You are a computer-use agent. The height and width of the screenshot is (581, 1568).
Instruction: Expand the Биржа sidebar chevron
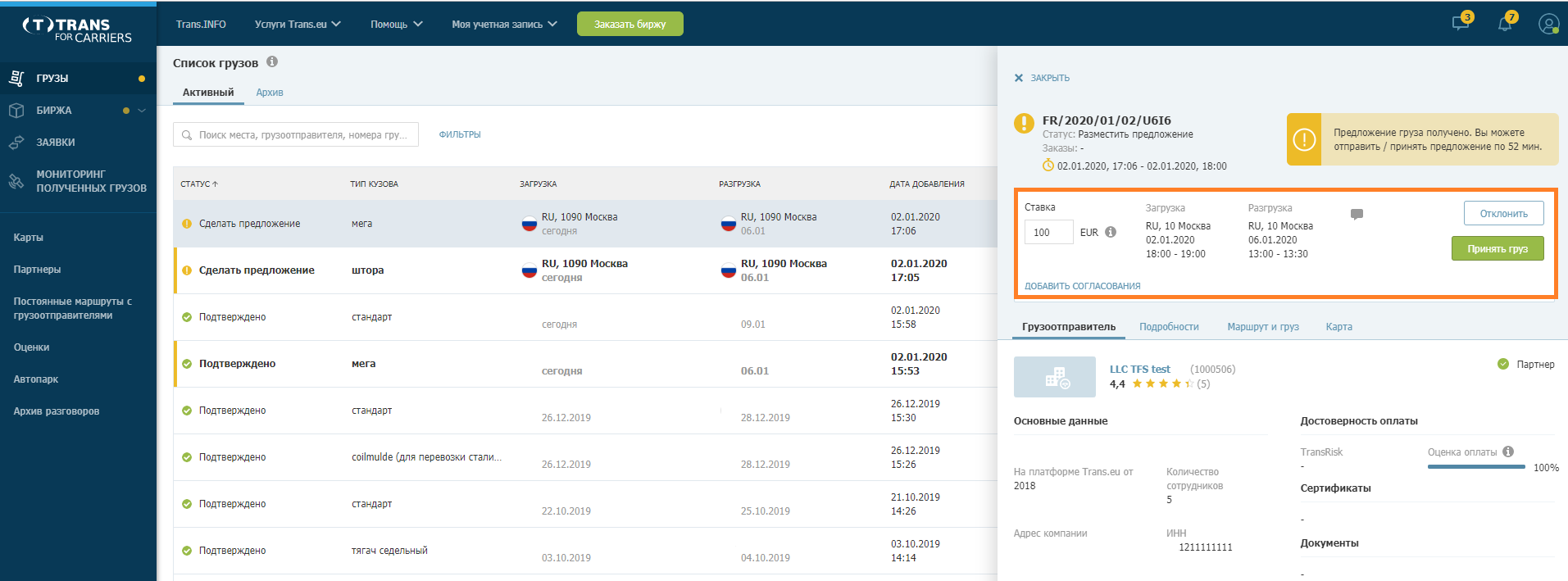(142, 111)
